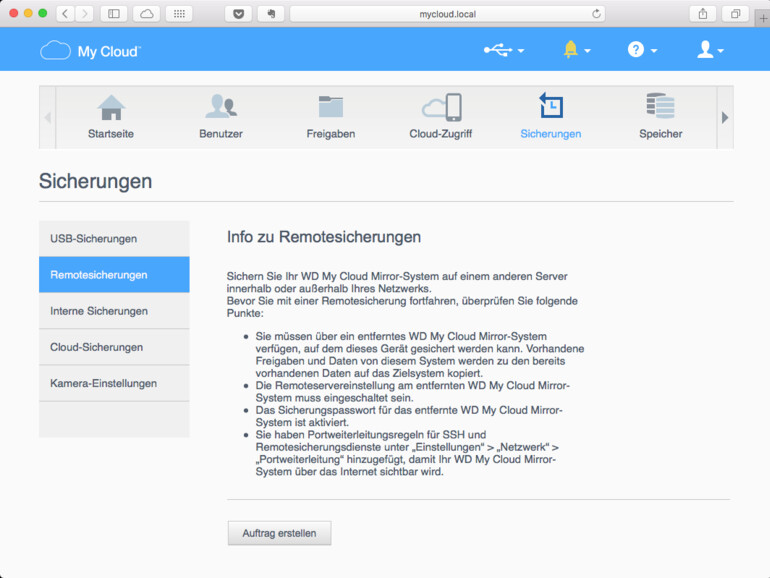Show previous navigation items with left arrow
Viewport: 770px width, 578px height.
click(48, 117)
